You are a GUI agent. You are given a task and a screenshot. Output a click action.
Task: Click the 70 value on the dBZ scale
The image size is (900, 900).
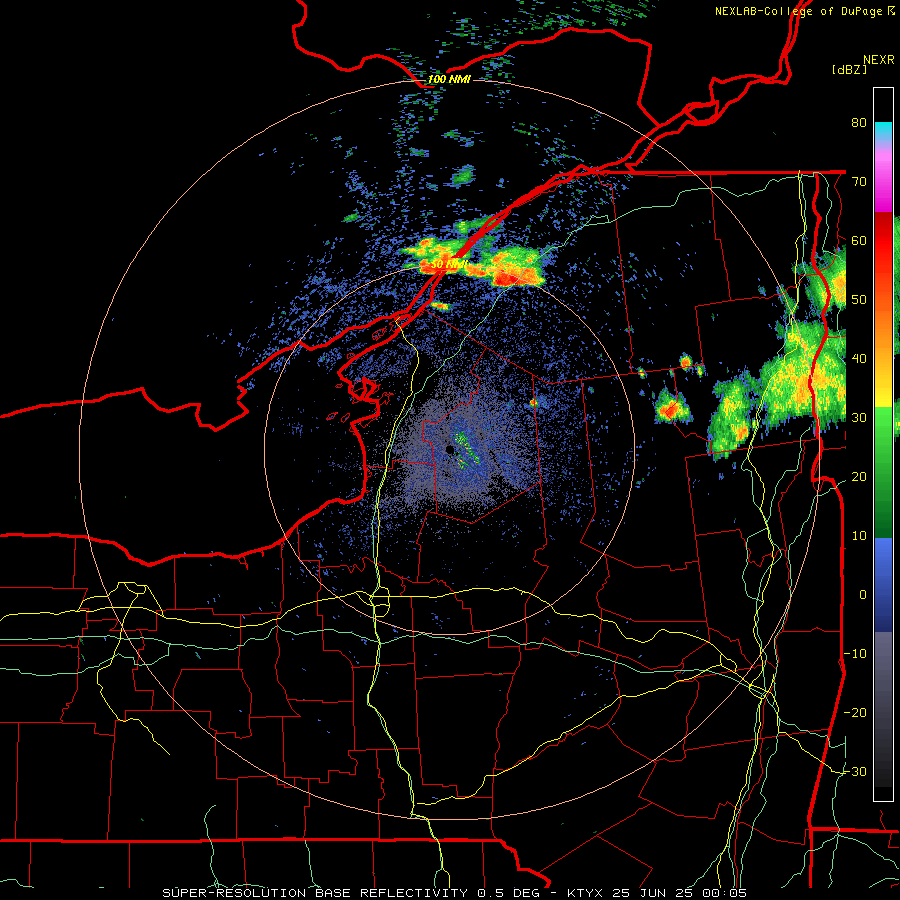coord(859,181)
